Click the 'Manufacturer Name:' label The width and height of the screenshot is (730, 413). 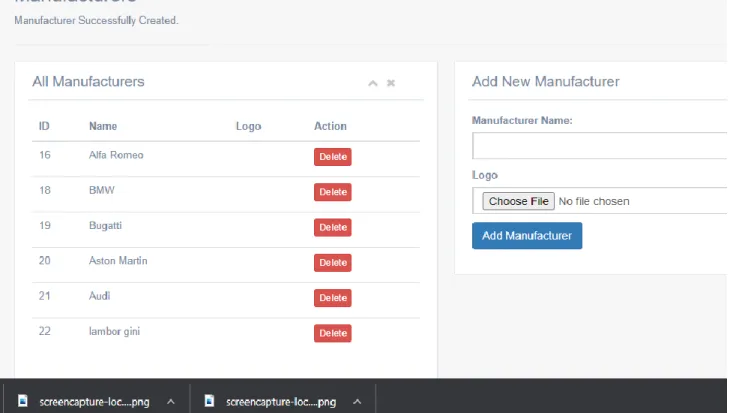(x=522, y=121)
